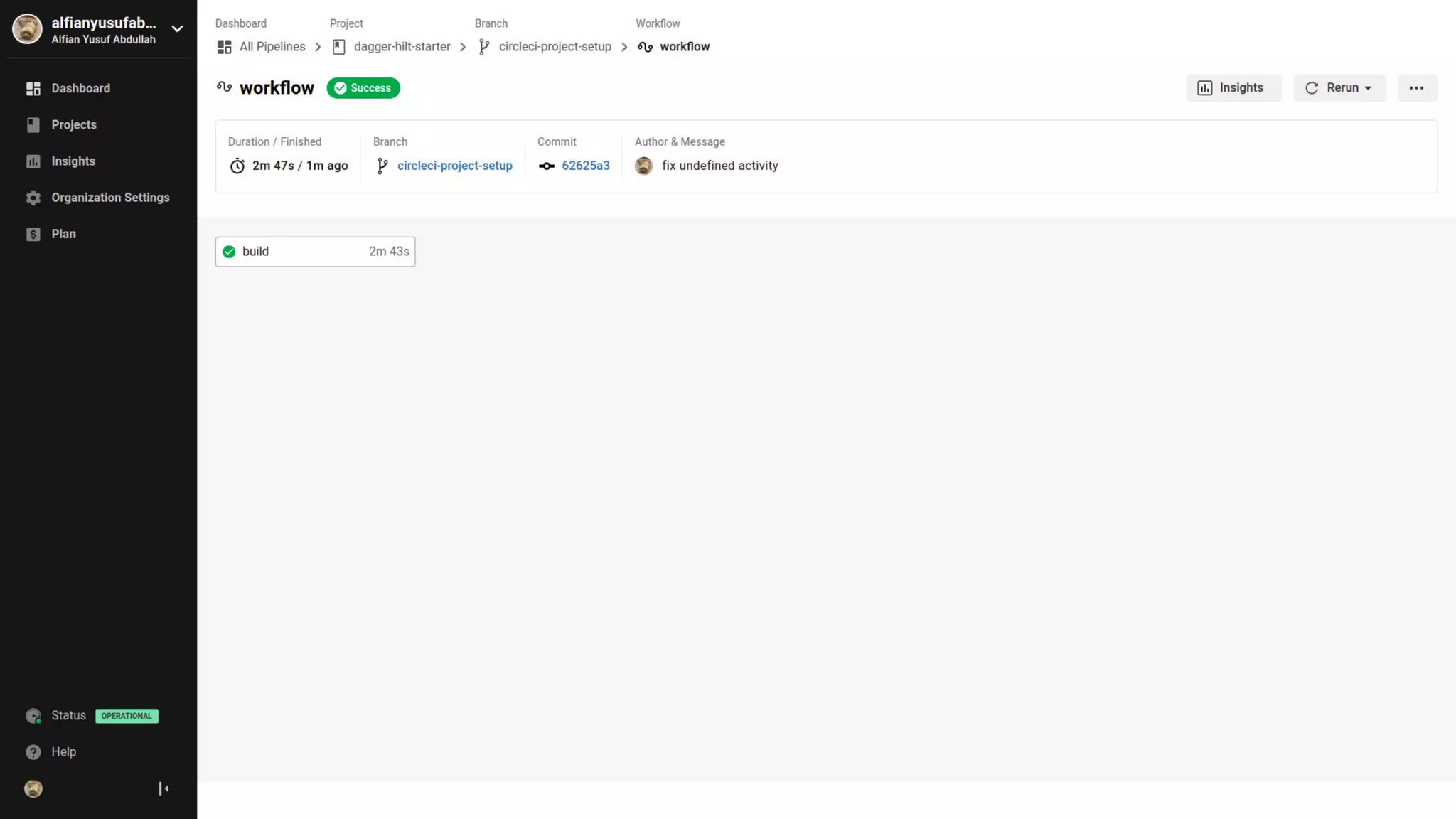The height and width of the screenshot is (819, 1456).
Task: Open the three-dot more actions menu
Action: pyautogui.click(x=1416, y=88)
